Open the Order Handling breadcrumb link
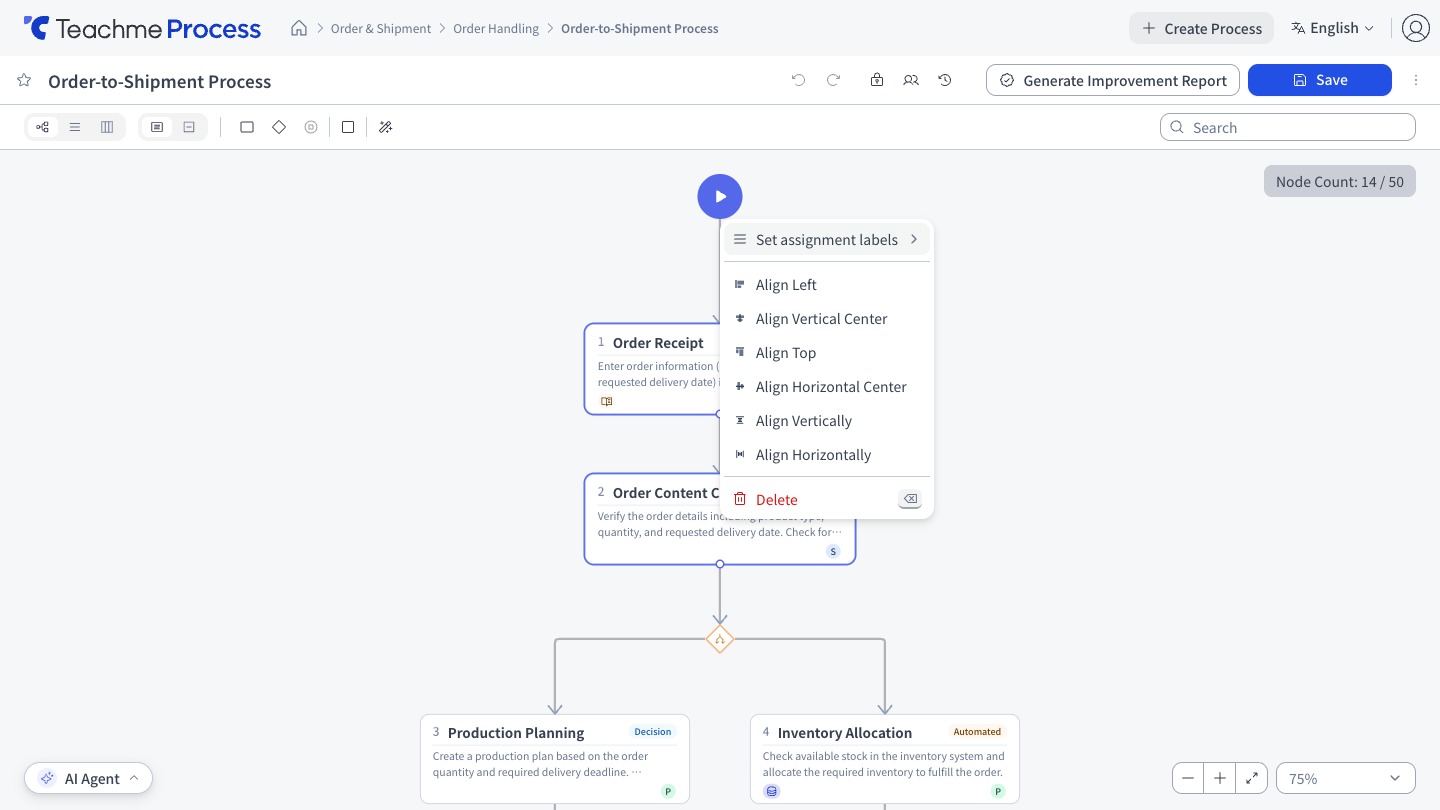The height and width of the screenshot is (810, 1440). click(x=496, y=28)
